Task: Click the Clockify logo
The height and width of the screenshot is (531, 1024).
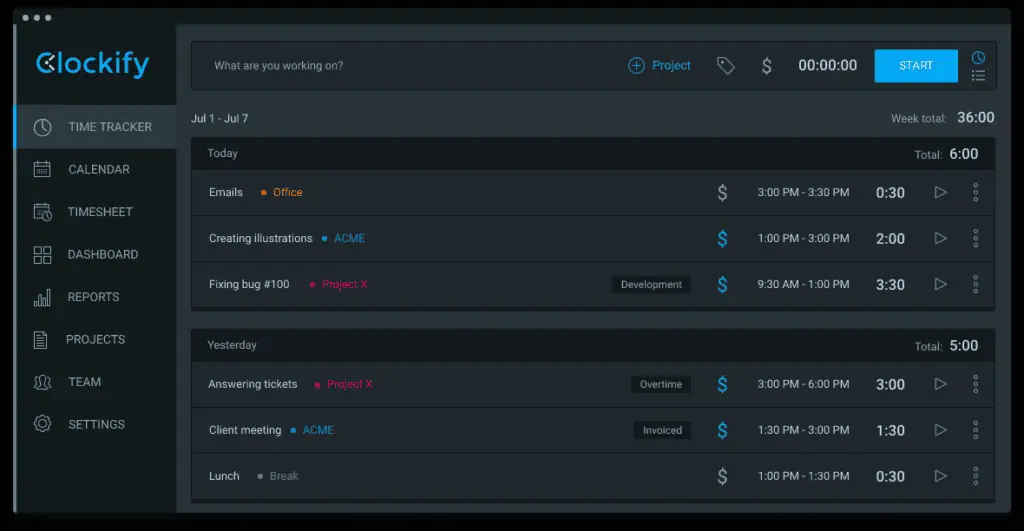Action: (92, 64)
